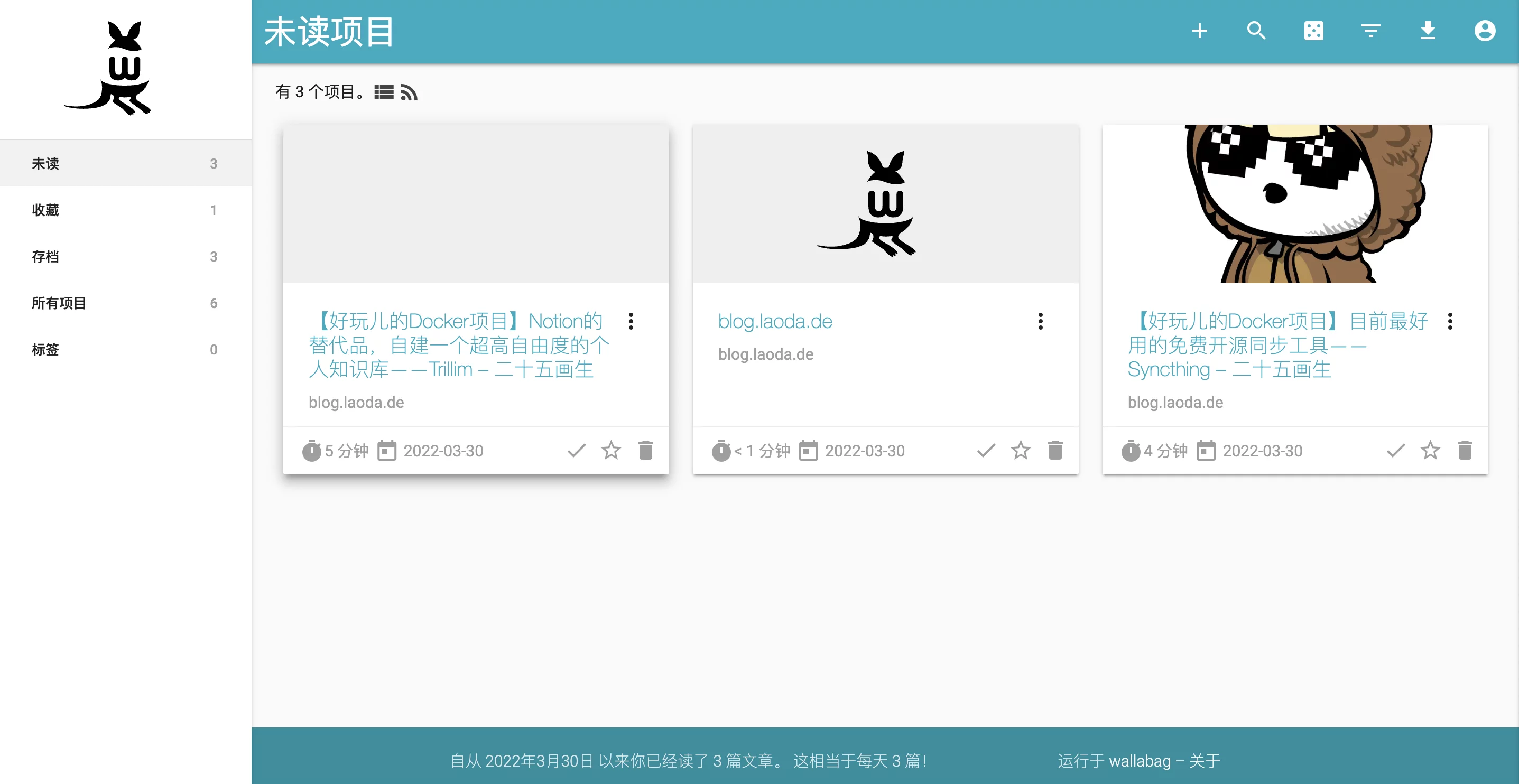Screen dimensions: 1519x784
Task: Open the user account icon menu
Action: [x=1484, y=31]
